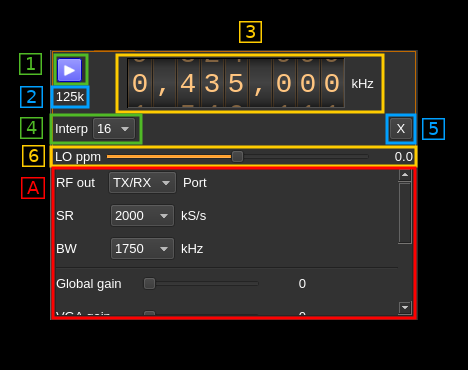The width and height of the screenshot is (468, 370).
Task: Click the digit 4 in frequency dial
Action: [x=188, y=83]
